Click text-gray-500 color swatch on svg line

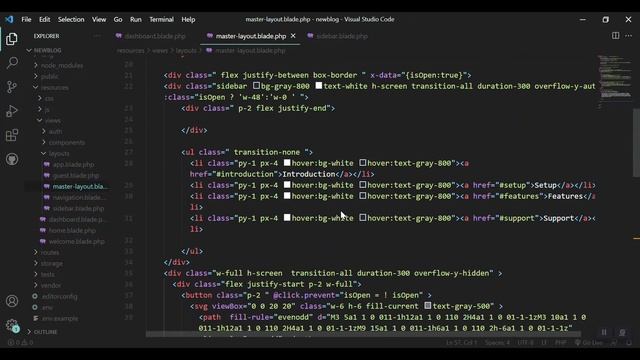pos(427,306)
